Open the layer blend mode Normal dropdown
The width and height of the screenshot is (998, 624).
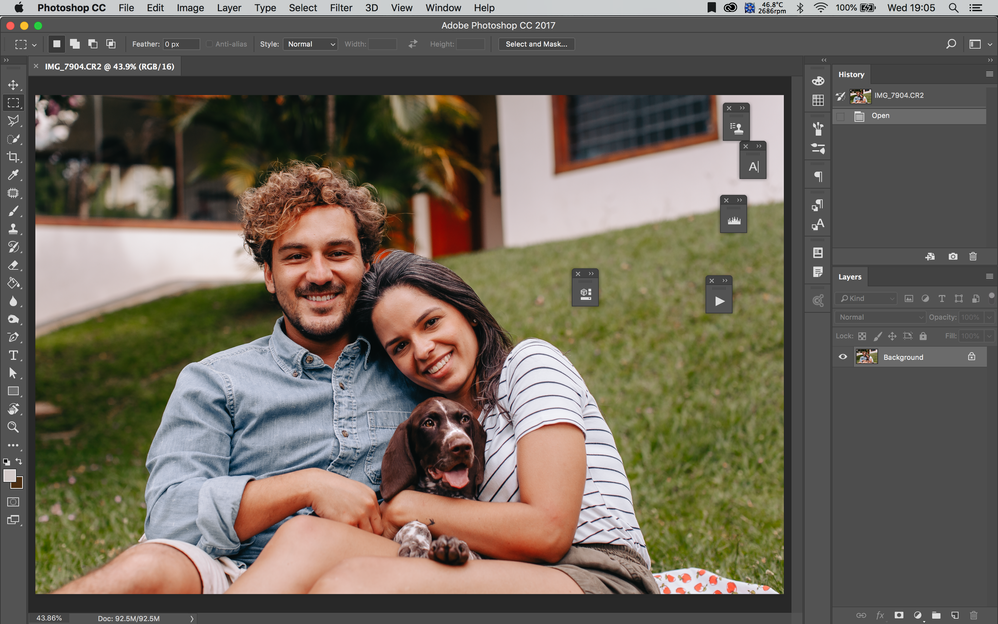880,317
